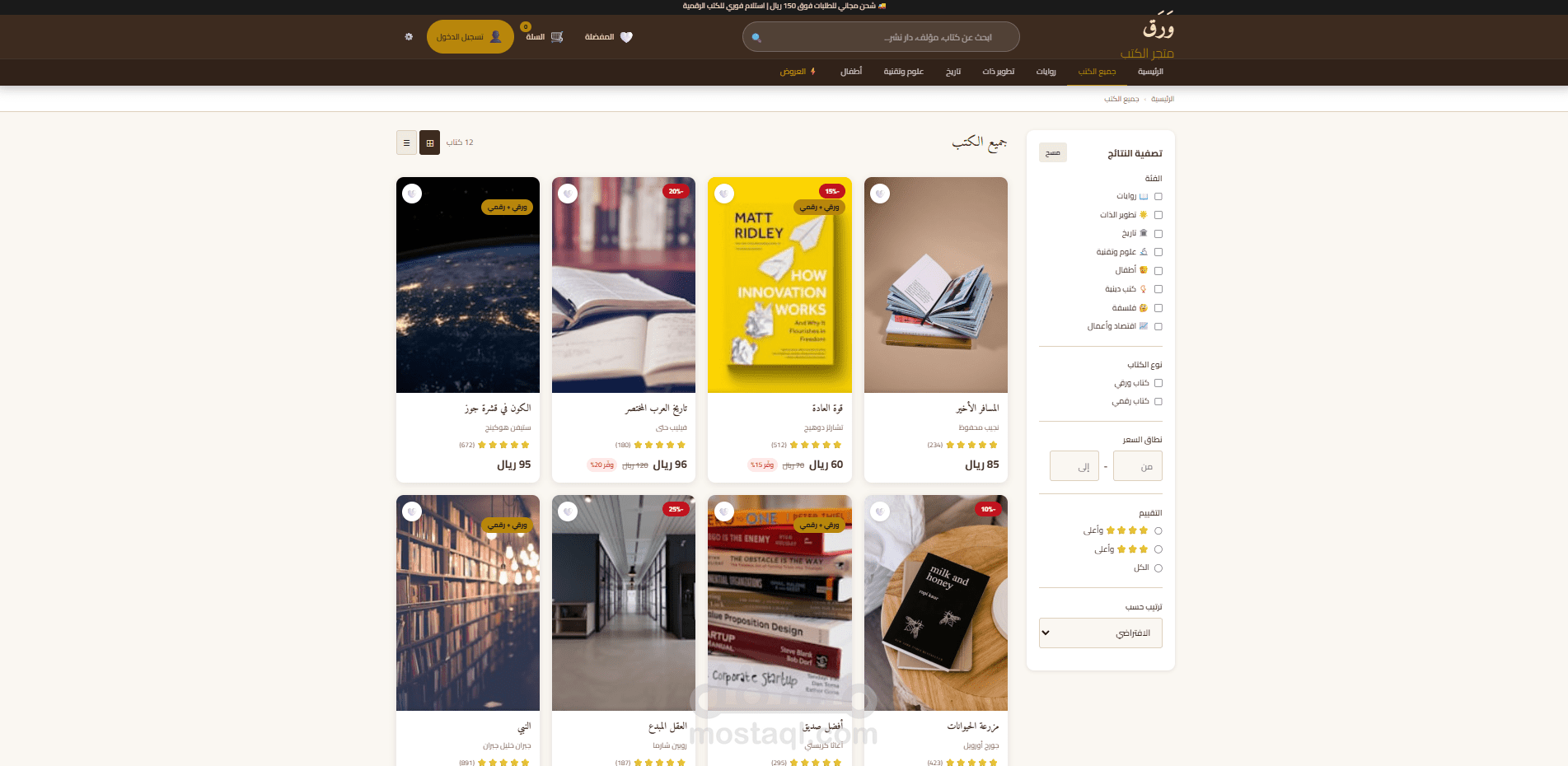
Task: Click the minimum price من field
Action: pos(1138,466)
